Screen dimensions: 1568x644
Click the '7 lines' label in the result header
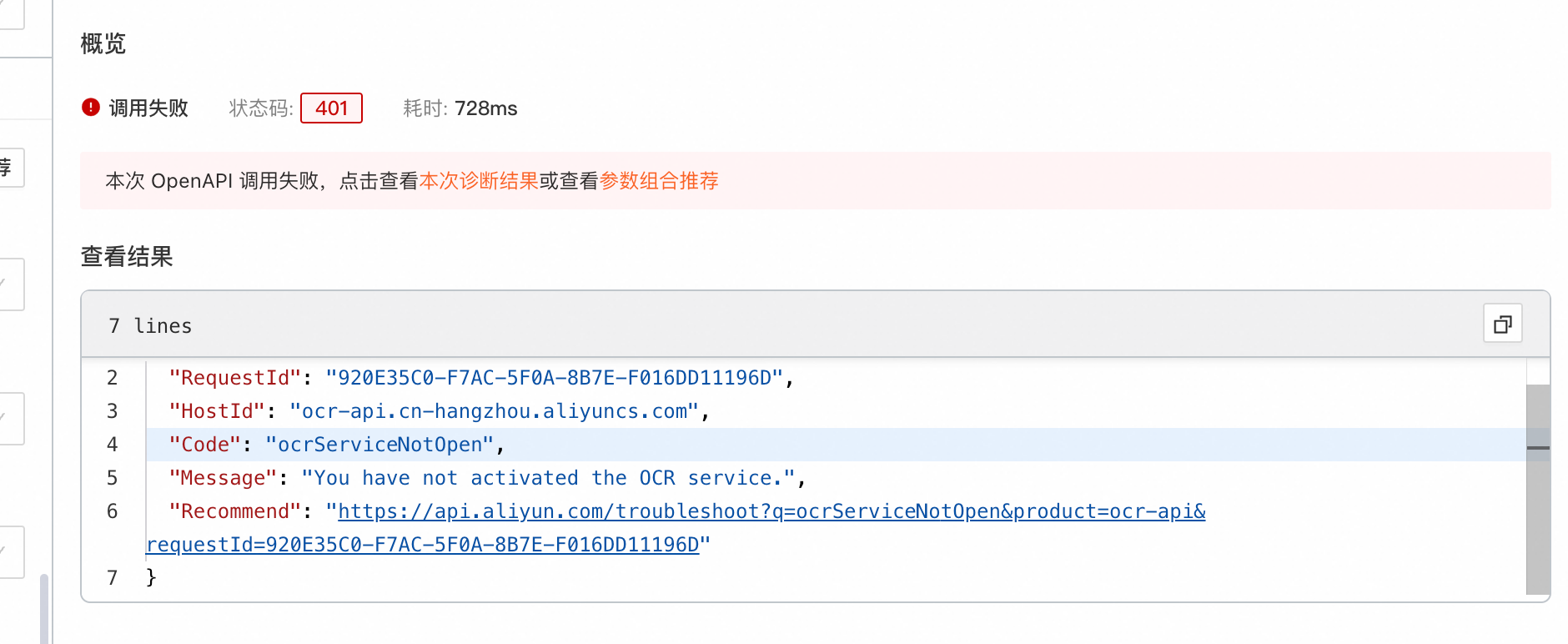pyautogui.click(x=150, y=326)
